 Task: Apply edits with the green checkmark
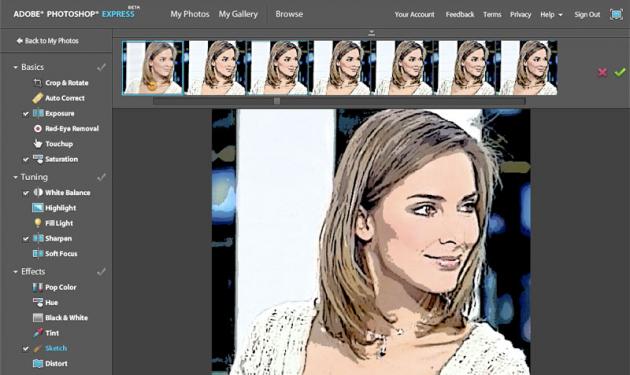pos(620,72)
